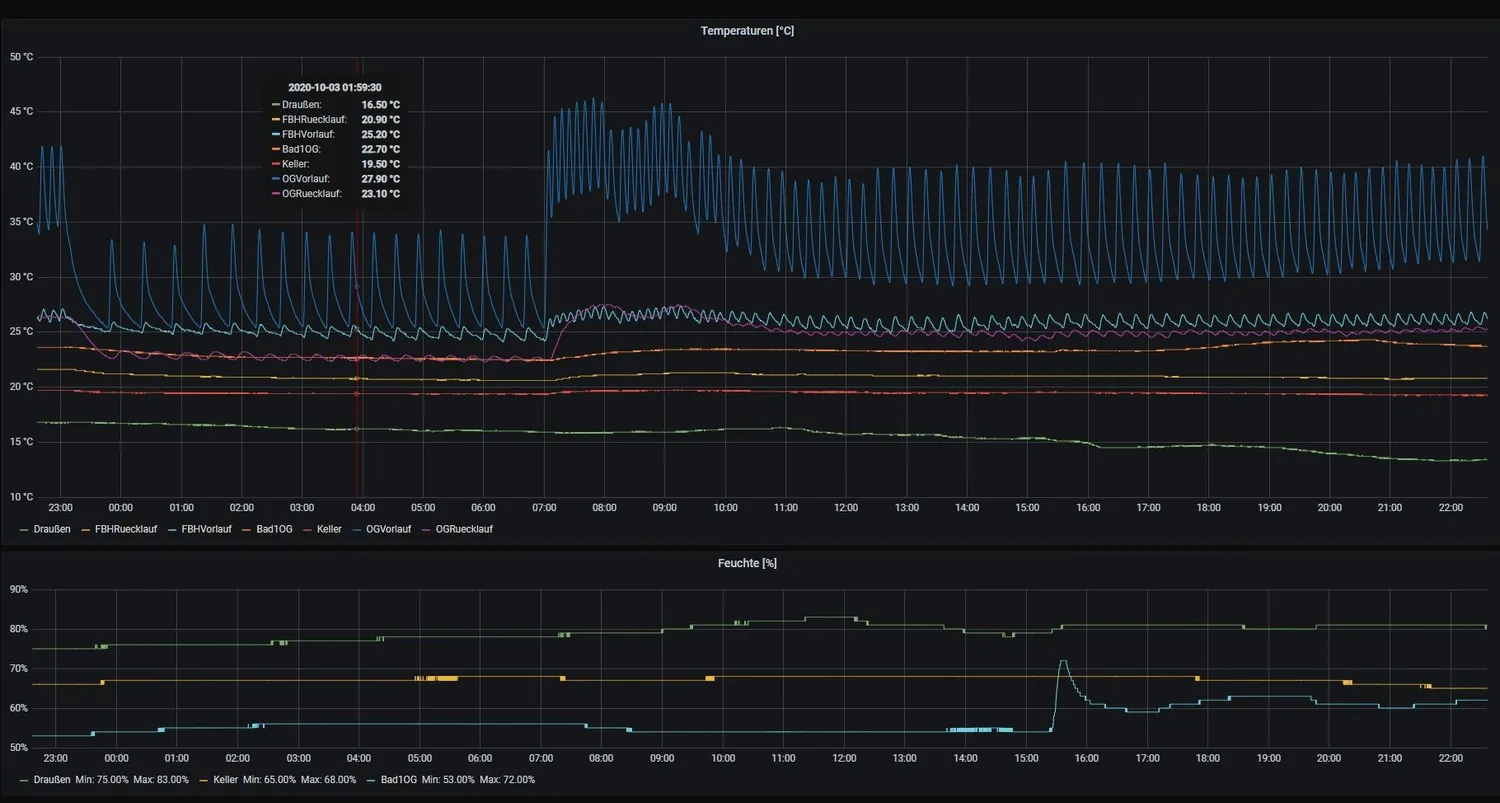Toggle the Keller series in the temperature legend
The height and width of the screenshot is (803, 1500).
pyautogui.click(x=329, y=529)
